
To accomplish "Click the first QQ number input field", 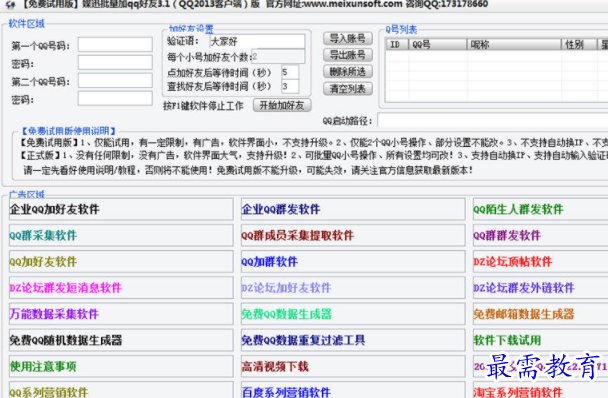I will (x=115, y=45).
